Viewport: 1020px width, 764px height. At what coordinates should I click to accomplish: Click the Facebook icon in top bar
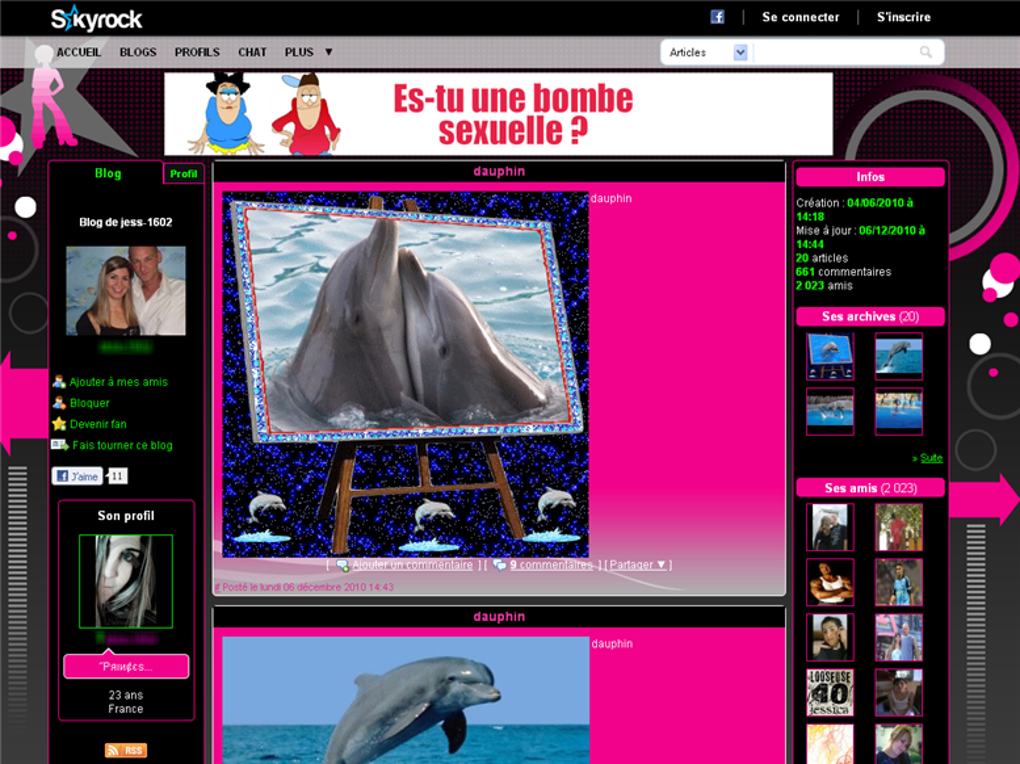pyautogui.click(x=717, y=17)
